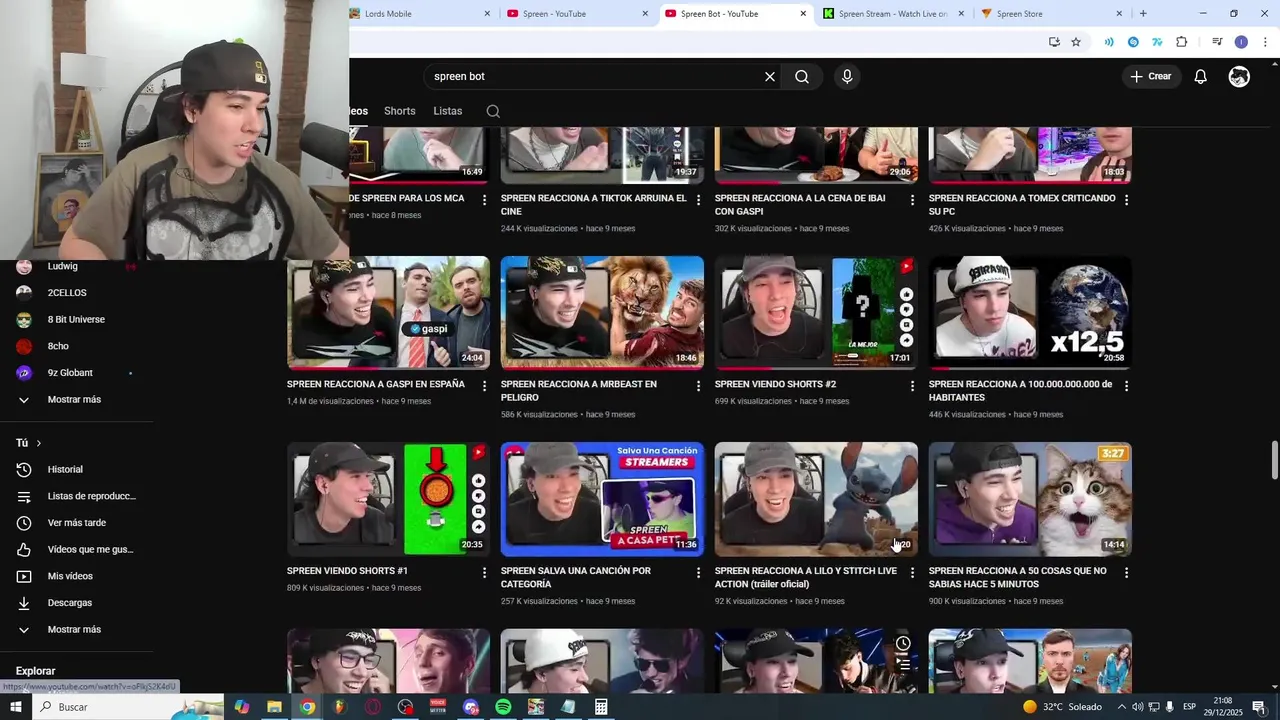The height and width of the screenshot is (720, 1280).
Task: Open options for LILO Y STITCH video
Action: [x=913, y=573]
